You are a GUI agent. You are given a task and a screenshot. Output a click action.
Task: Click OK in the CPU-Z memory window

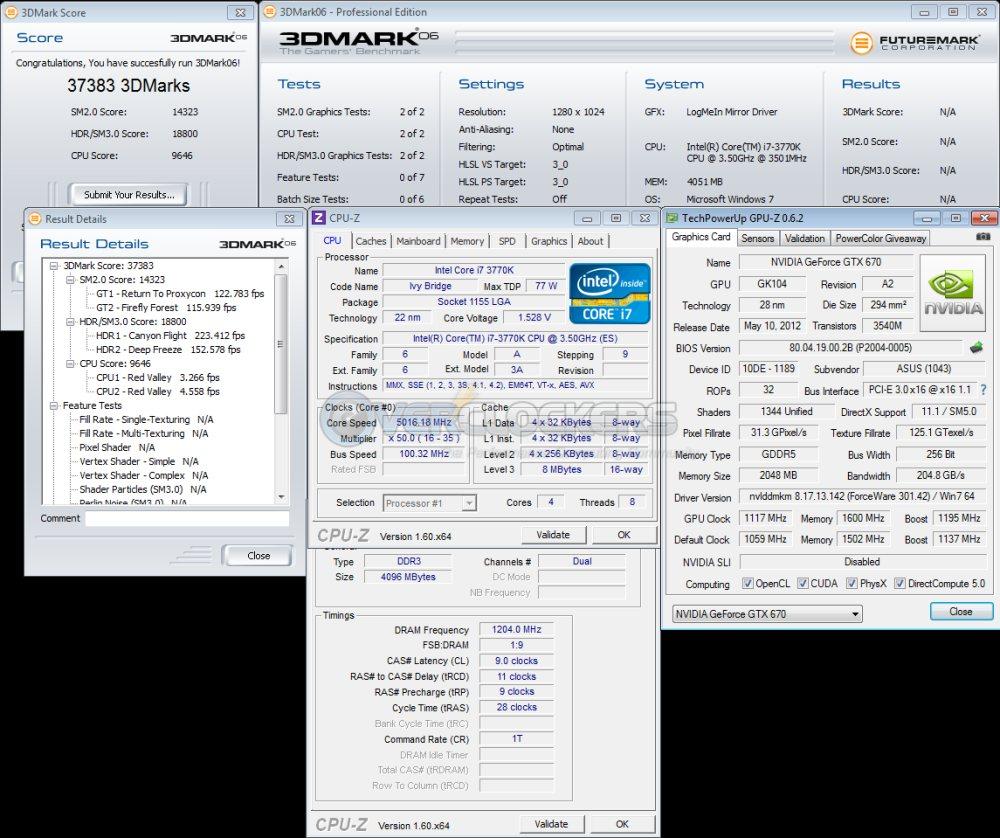[622, 824]
